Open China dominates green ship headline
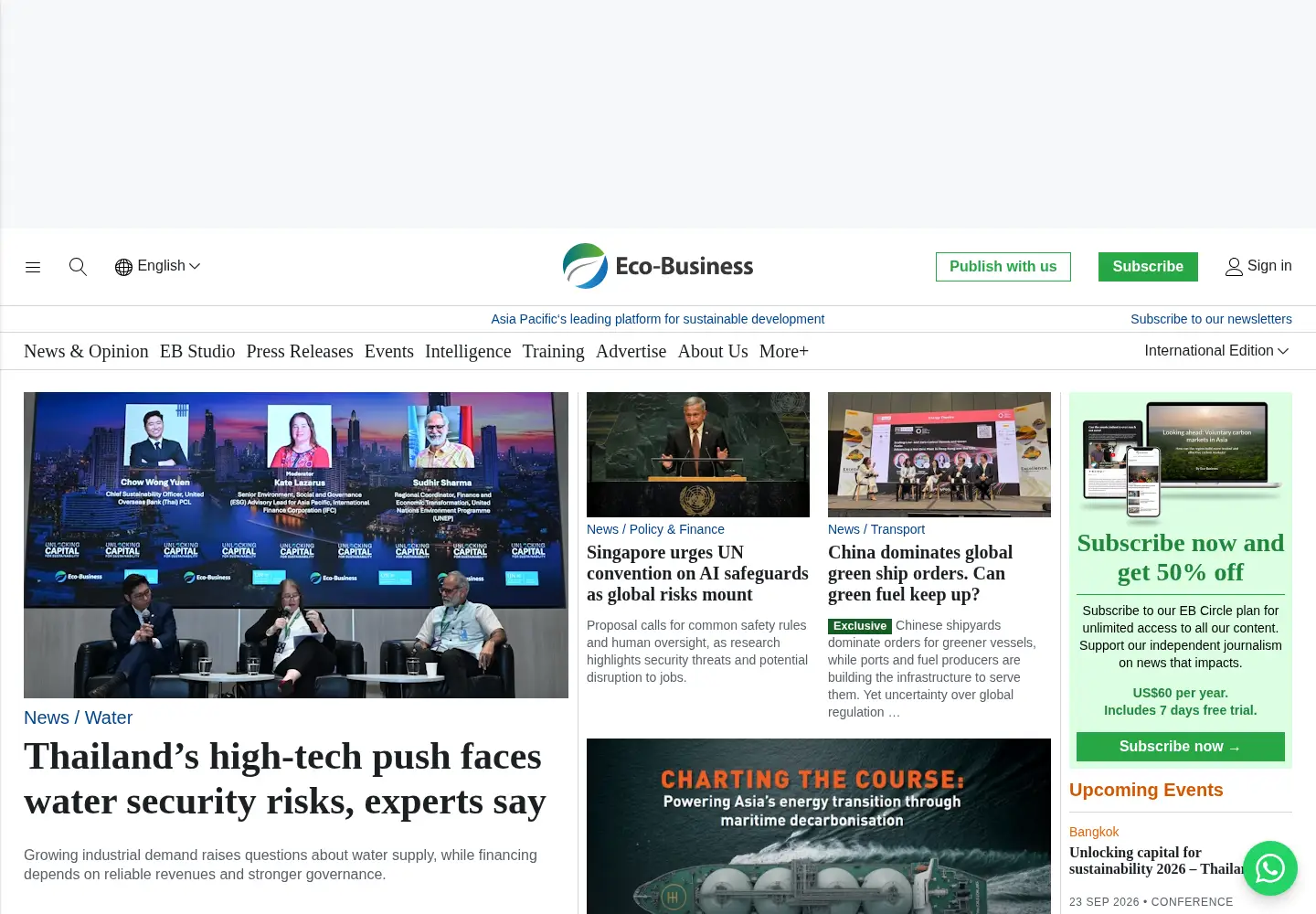Viewport: 1316px width, 914px height. [920, 573]
